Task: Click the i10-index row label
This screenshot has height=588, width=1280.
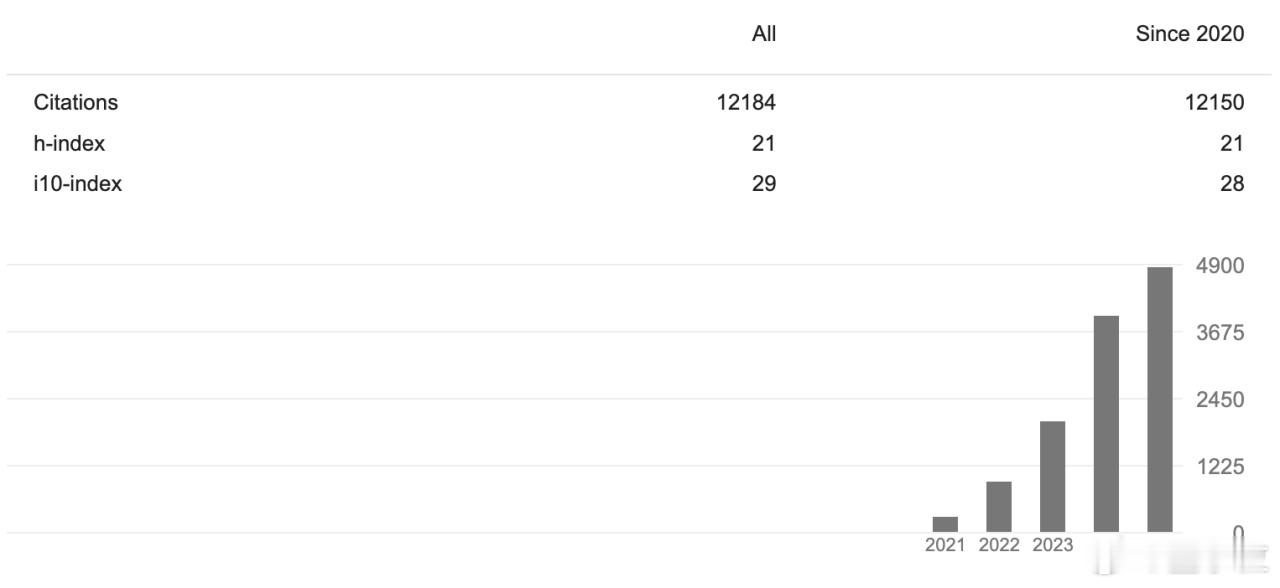Action: tap(78, 183)
